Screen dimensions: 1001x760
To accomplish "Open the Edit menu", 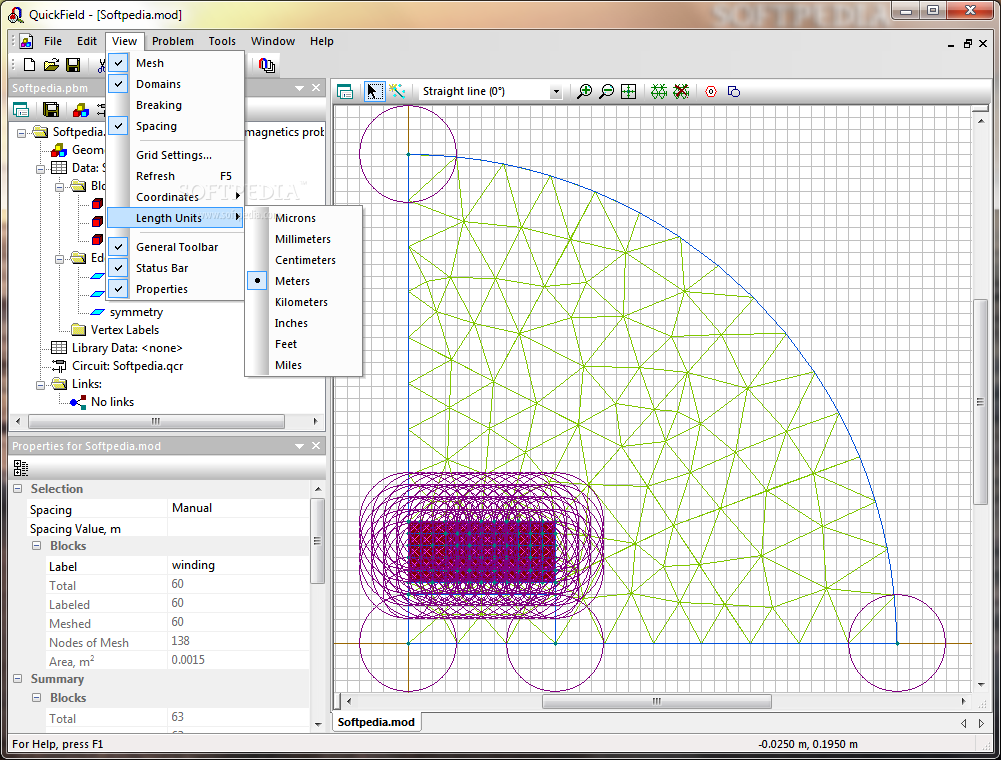I will coord(87,42).
